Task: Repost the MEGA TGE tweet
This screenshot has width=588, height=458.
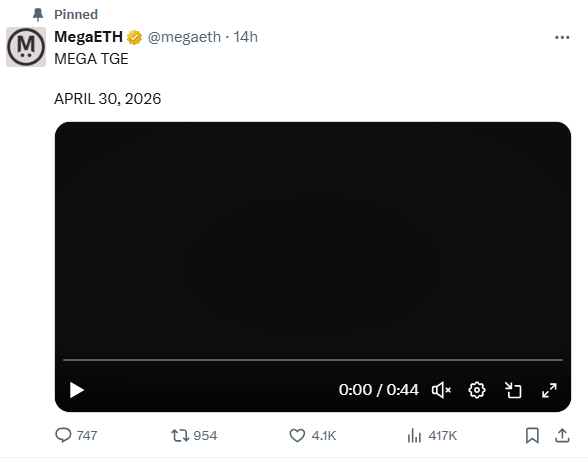Action: (x=194, y=435)
